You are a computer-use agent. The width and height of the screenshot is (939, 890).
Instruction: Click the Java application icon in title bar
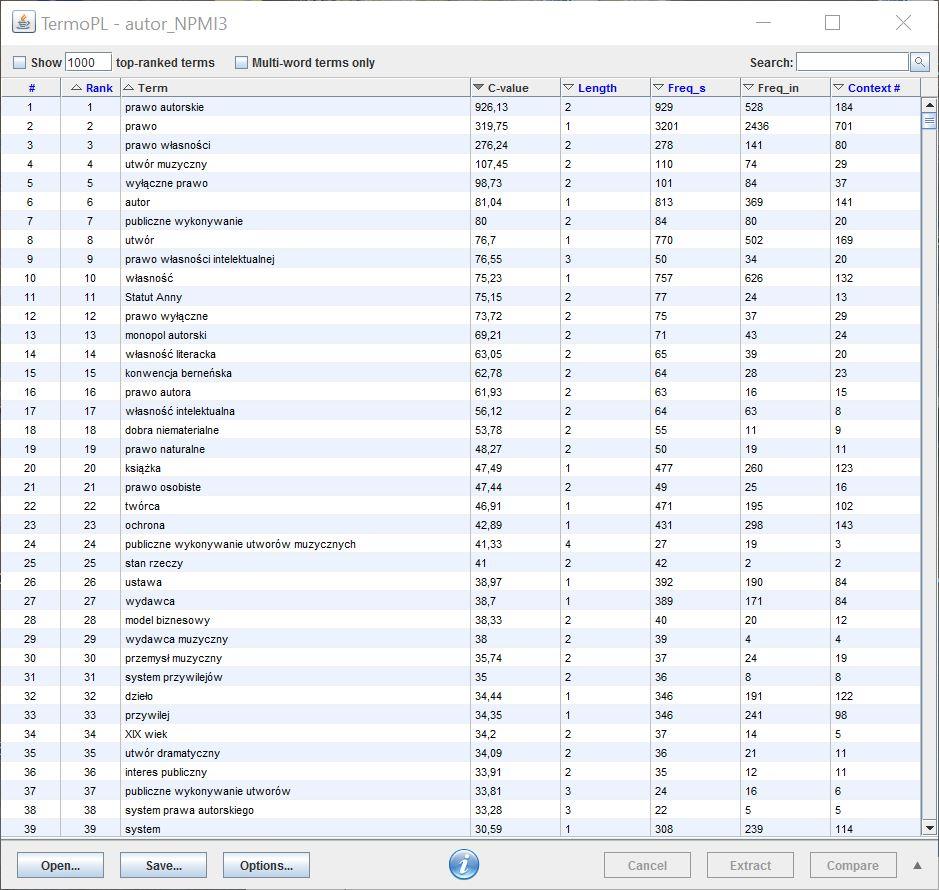23,23
